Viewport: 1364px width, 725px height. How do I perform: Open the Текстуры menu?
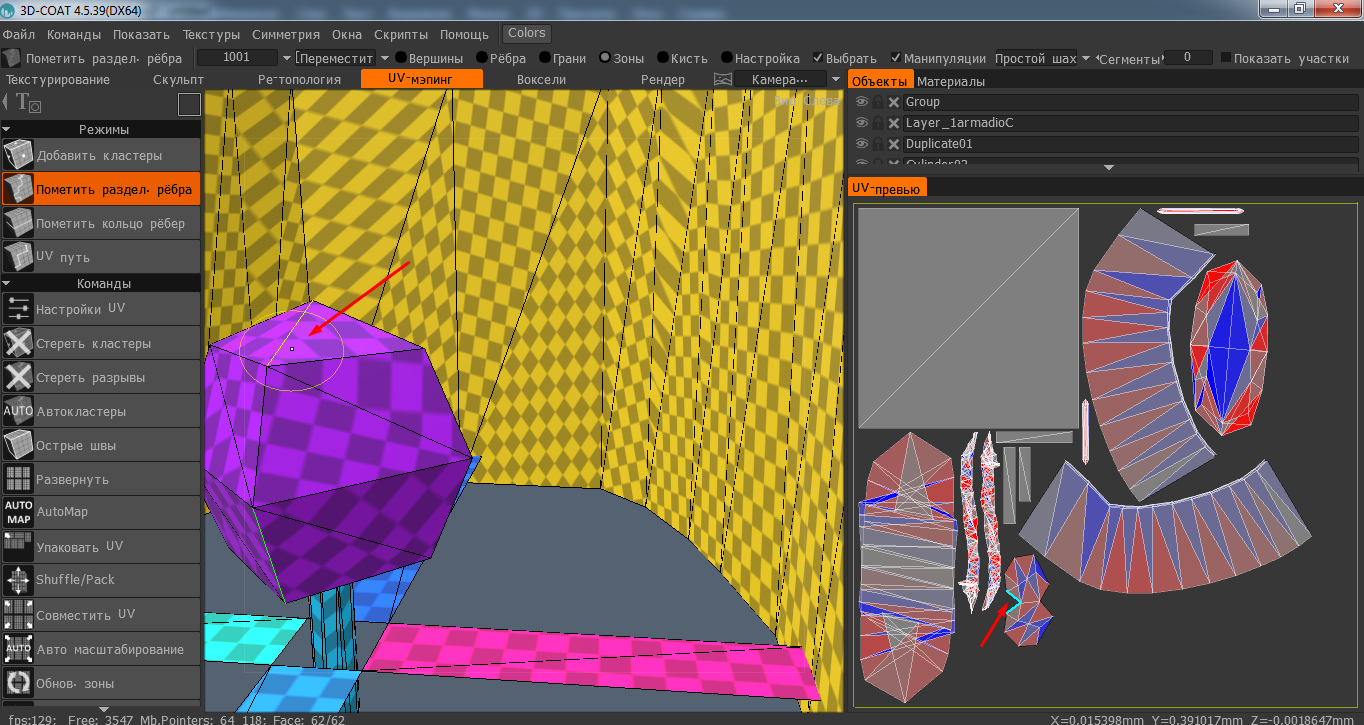(211, 34)
